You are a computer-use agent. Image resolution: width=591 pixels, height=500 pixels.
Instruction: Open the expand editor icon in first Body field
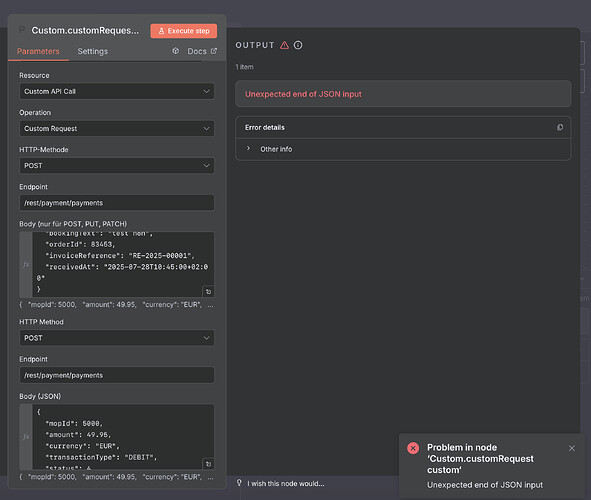click(208, 292)
